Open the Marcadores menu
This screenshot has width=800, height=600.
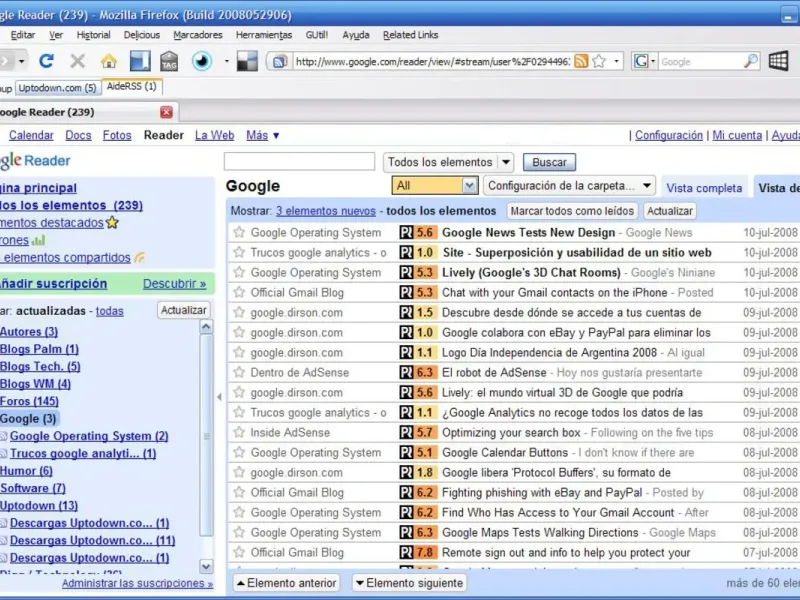[197, 35]
